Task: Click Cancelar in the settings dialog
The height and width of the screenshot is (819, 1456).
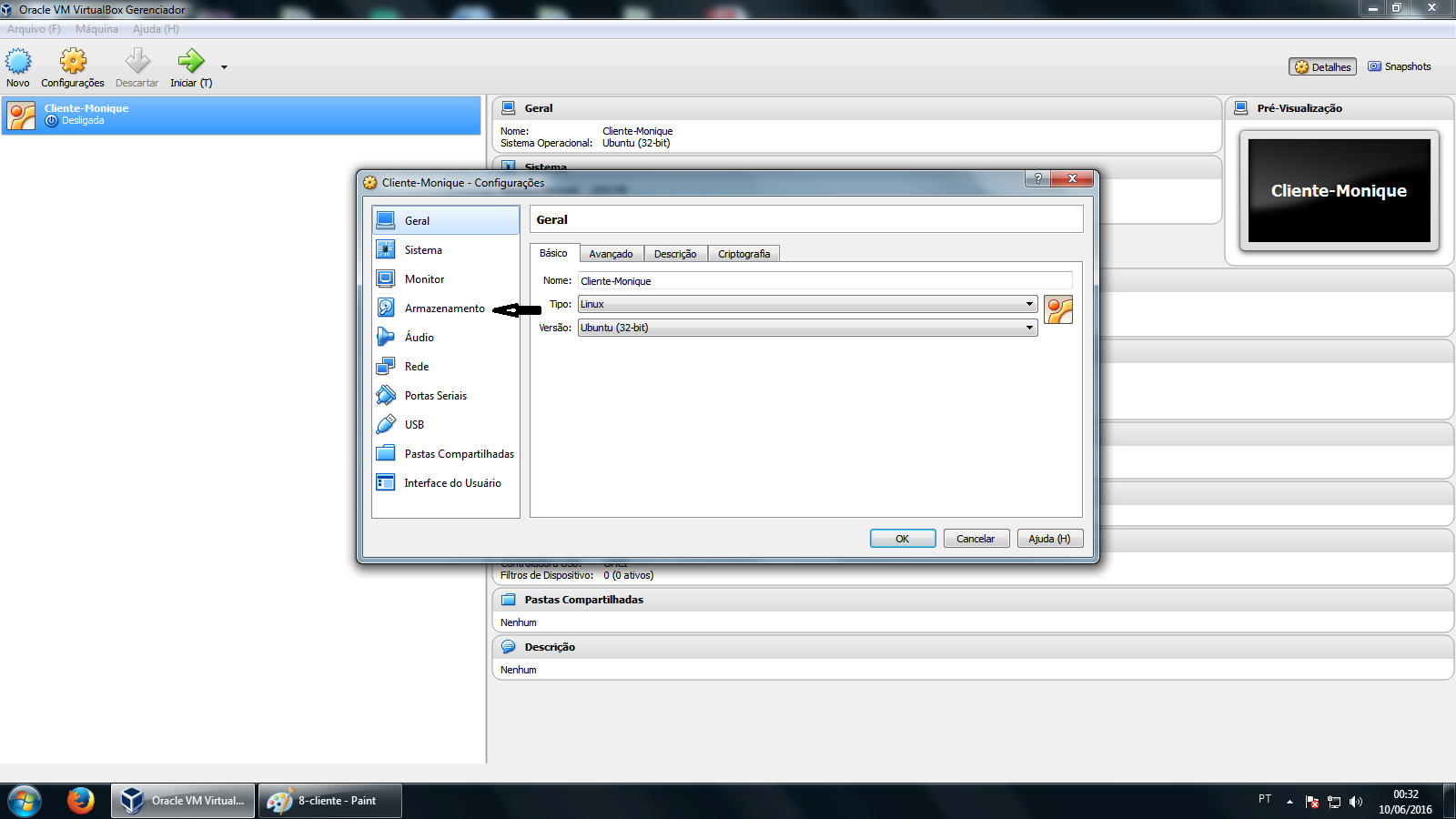Action: (976, 539)
